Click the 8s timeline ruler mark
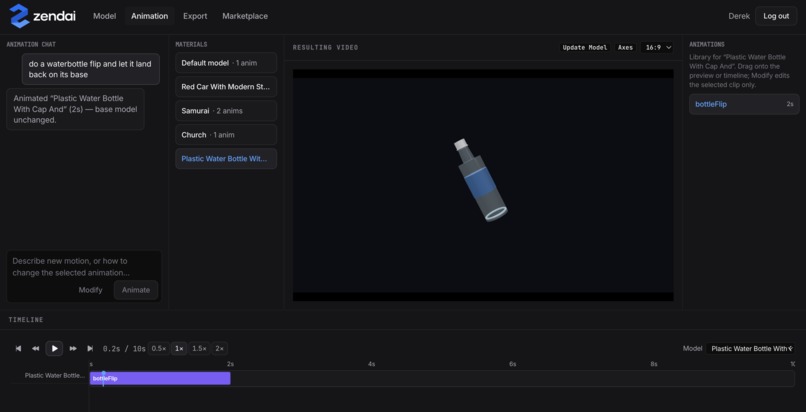 pos(654,364)
